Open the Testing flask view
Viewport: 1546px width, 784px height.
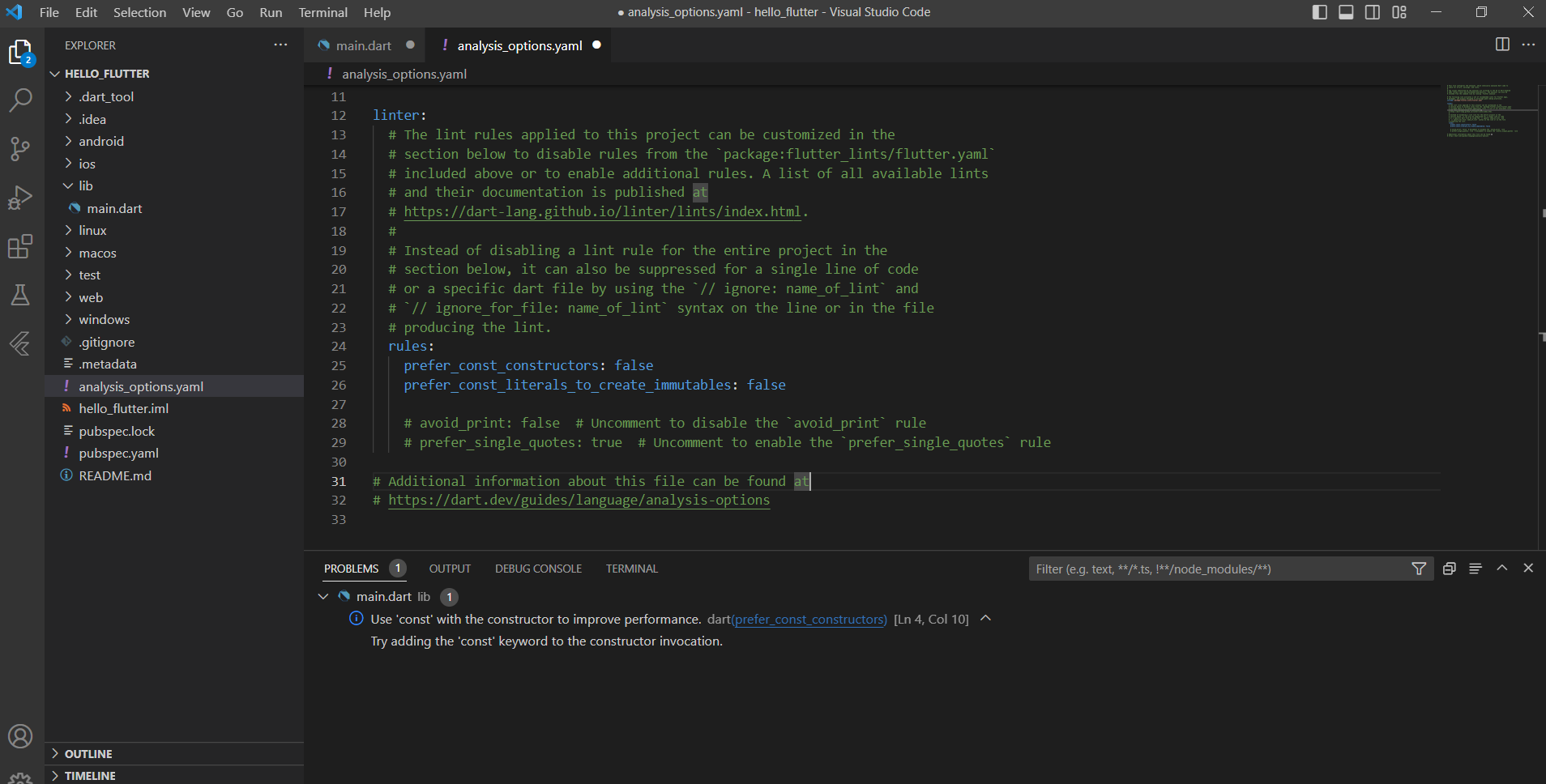(x=20, y=294)
